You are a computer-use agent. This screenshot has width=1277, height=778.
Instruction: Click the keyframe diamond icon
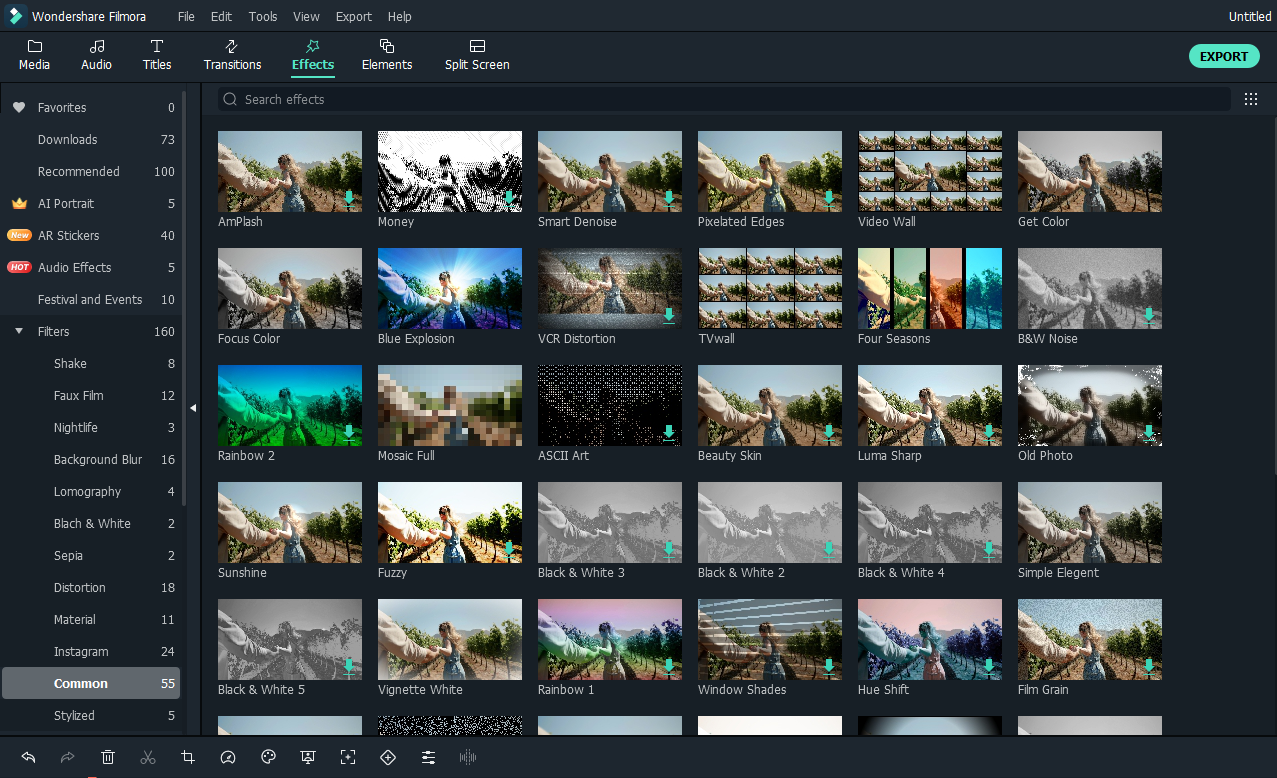click(x=388, y=757)
